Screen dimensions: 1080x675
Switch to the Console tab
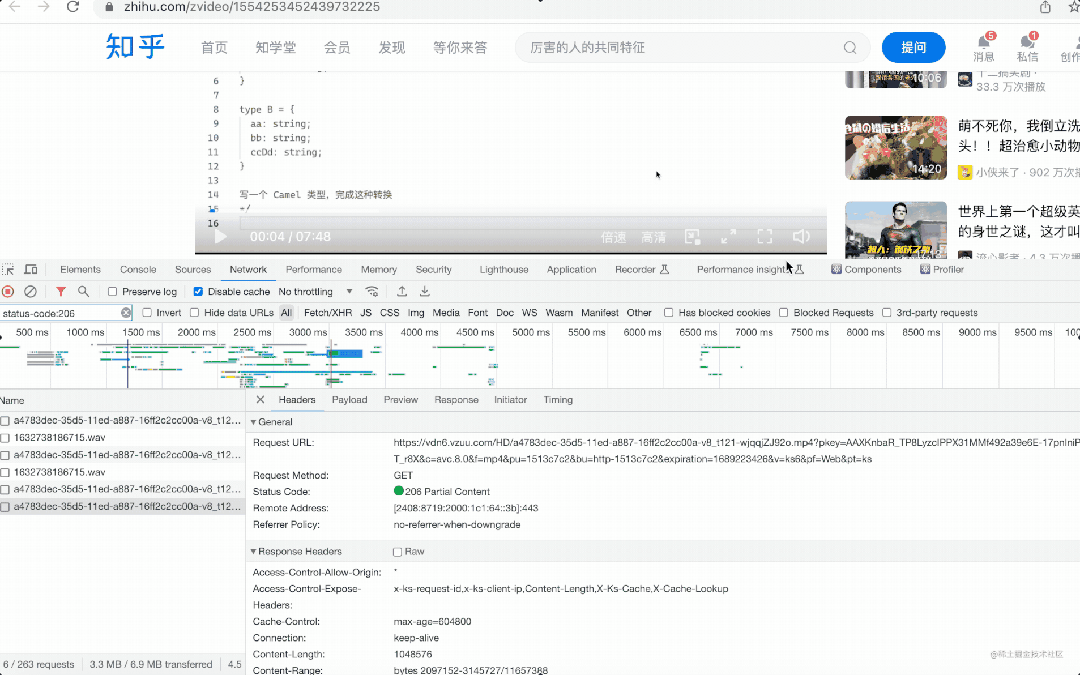138,269
